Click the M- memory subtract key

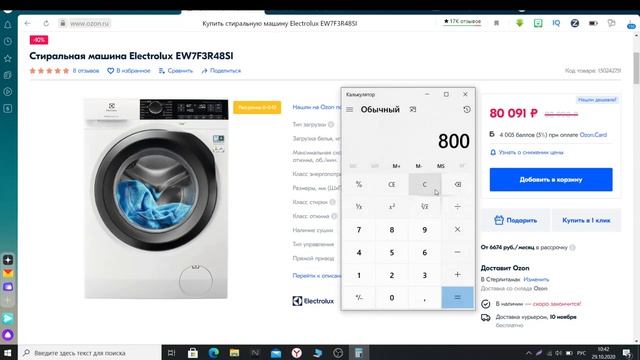point(419,166)
